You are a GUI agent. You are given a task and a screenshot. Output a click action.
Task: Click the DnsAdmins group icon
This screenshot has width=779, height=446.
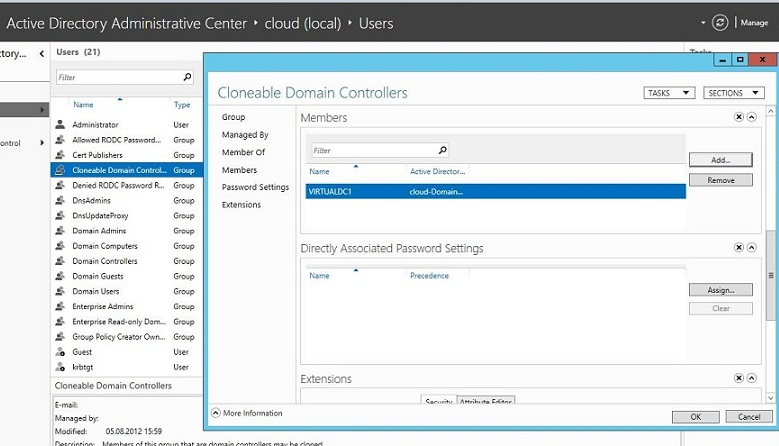[x=60, y=200]
